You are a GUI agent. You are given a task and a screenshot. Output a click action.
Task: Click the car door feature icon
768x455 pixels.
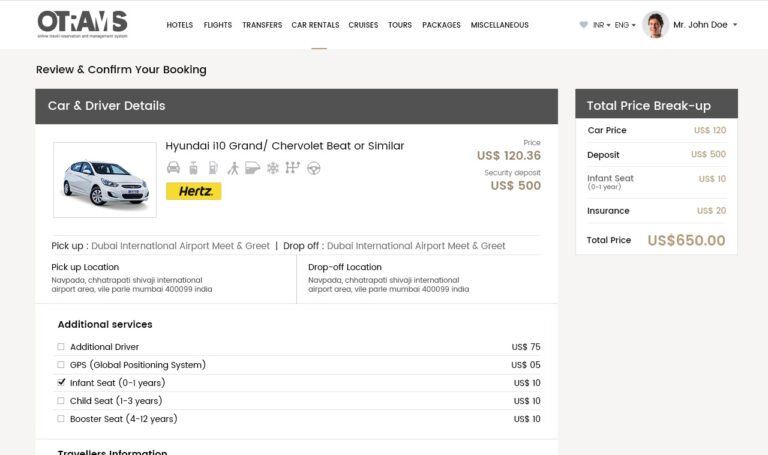(252, 168)
